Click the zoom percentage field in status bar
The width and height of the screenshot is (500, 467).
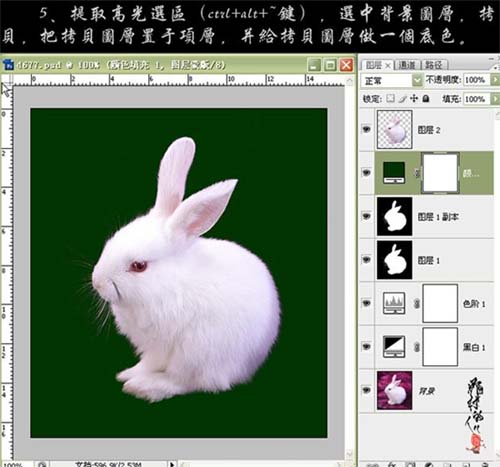pos(17,464)
